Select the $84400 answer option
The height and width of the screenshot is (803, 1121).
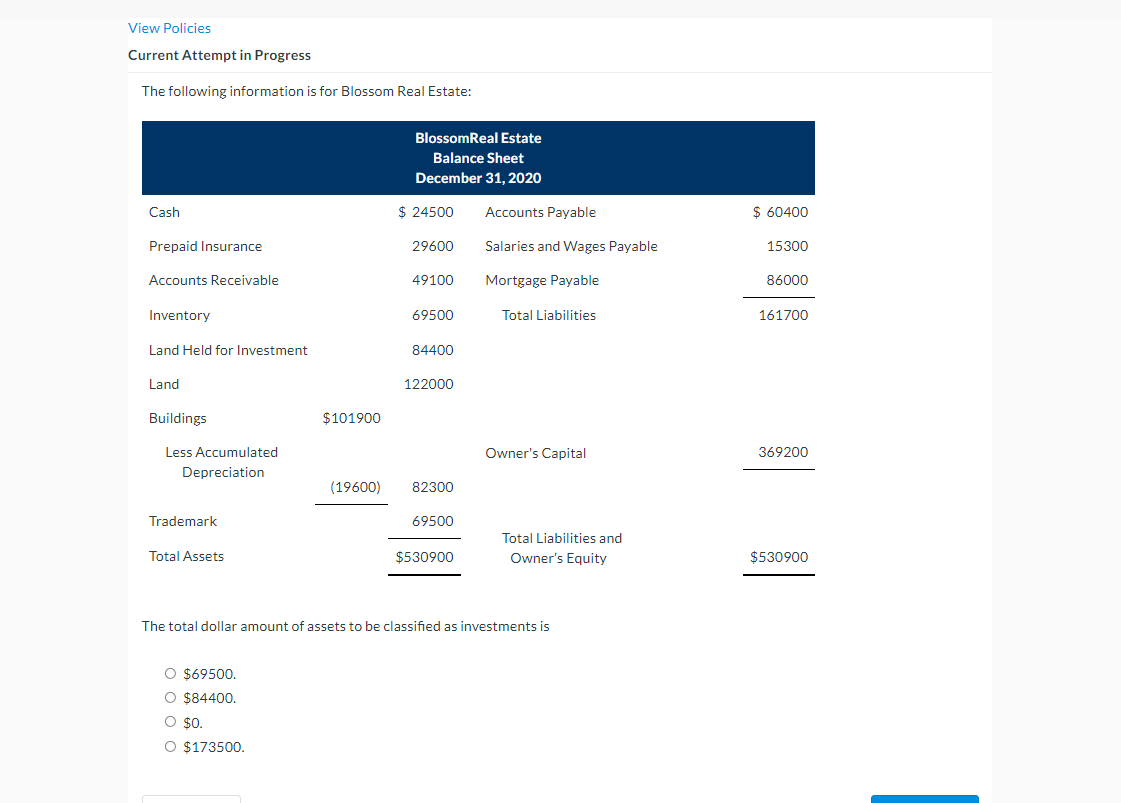[x=170, y=697]
